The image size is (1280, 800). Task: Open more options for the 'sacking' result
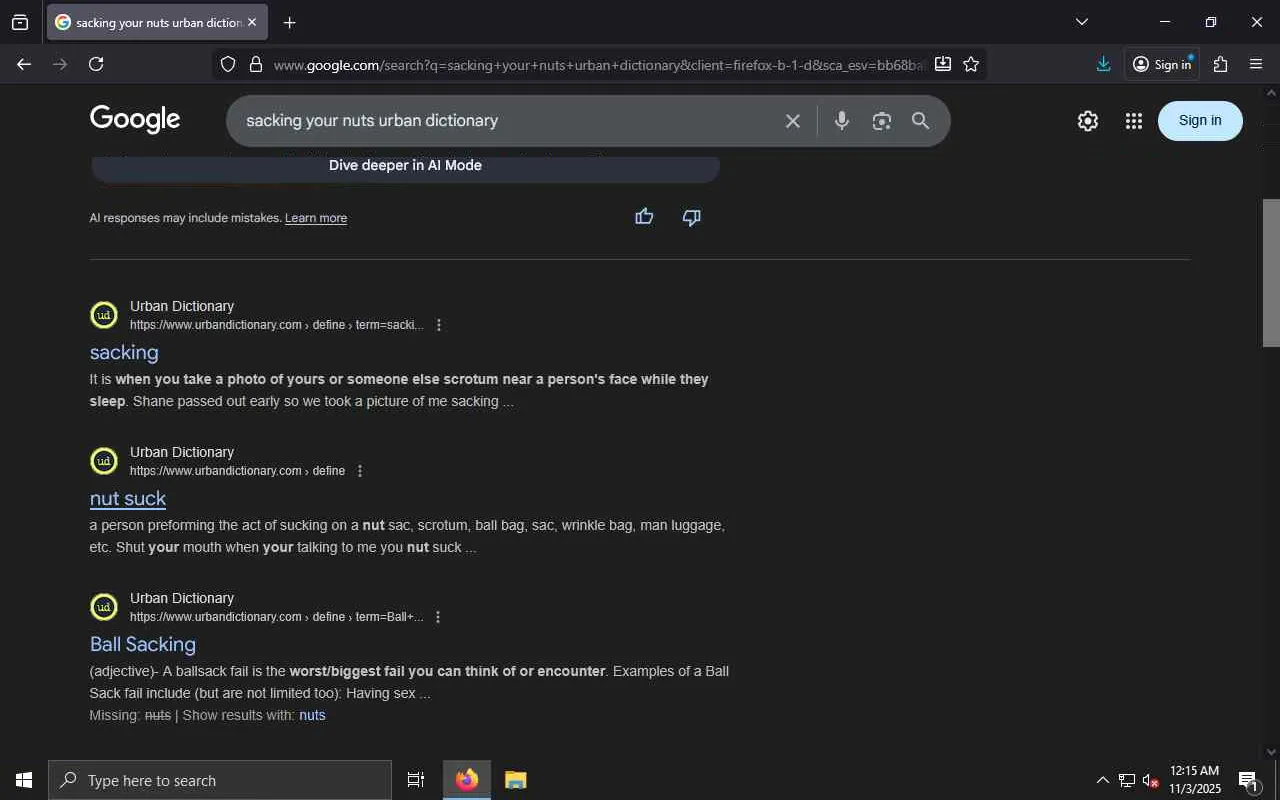[438, 325]
